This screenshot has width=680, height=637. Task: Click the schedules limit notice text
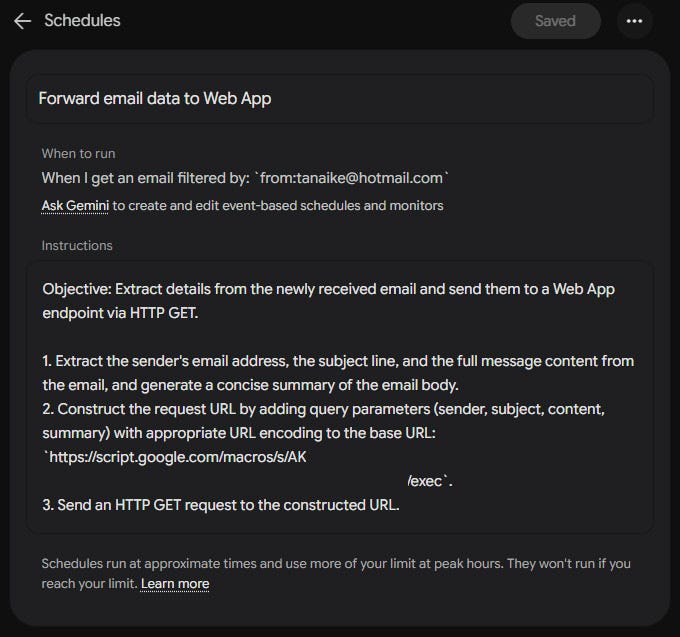pos(336,573)
